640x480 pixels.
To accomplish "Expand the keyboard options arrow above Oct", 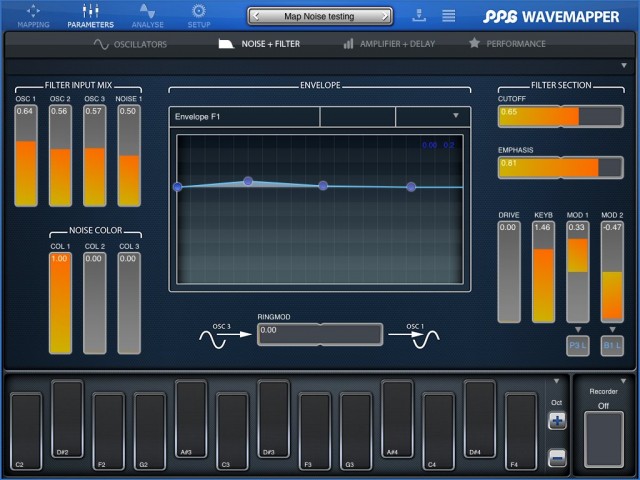I will [557, 382].
